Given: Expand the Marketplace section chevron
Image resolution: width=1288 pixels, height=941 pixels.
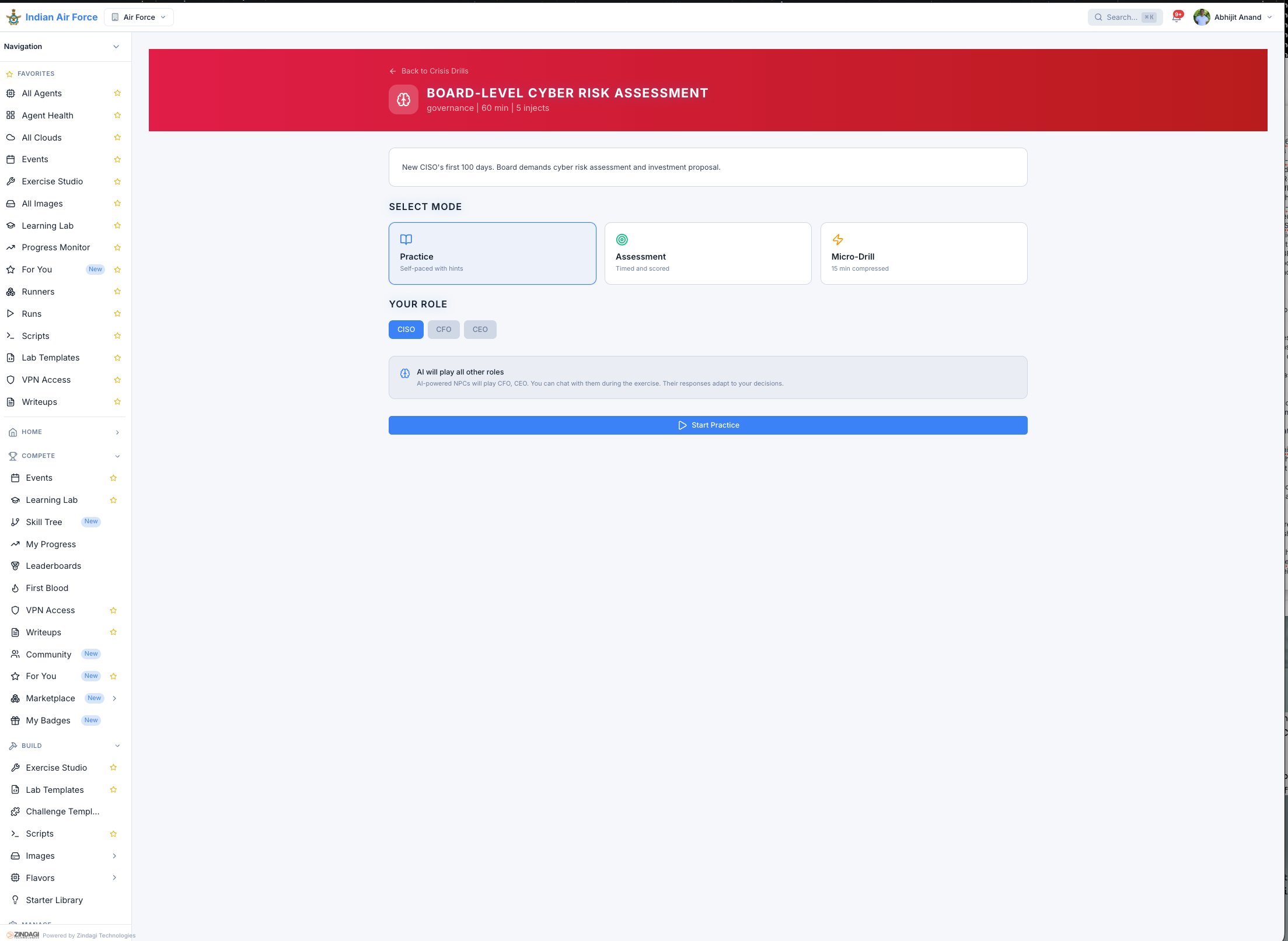Looking at the screenshot, I should [x=114, y=698].
